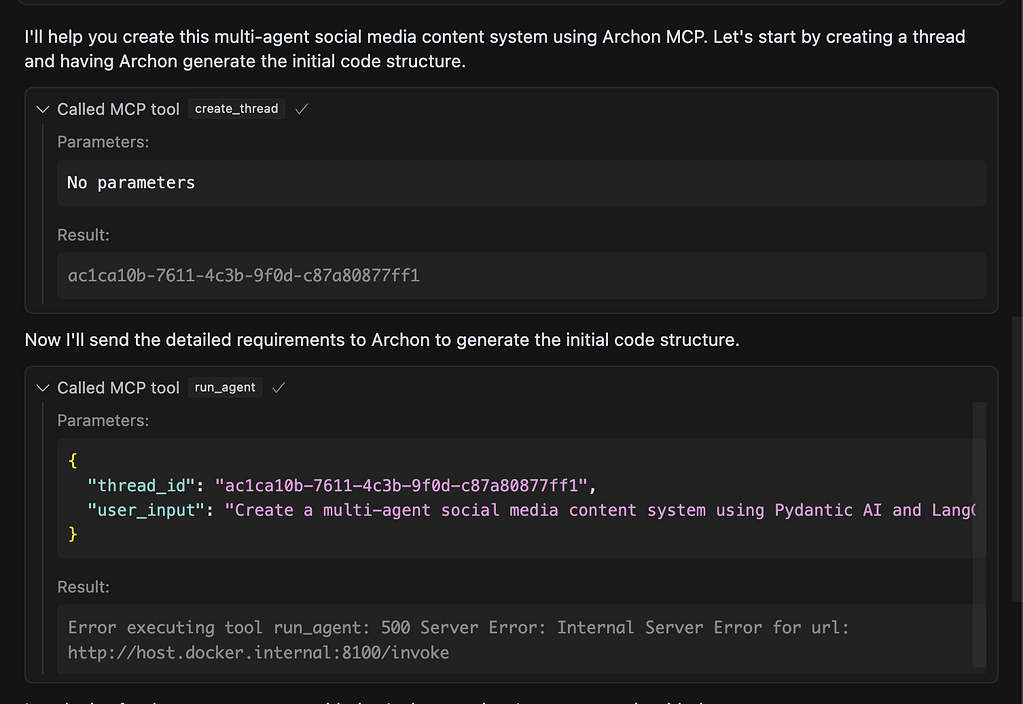The width and height of the screenshot is (1023, 704).
Task: Open the host.docker.internal:8100/invoke URL
Action: coord(258,653)
